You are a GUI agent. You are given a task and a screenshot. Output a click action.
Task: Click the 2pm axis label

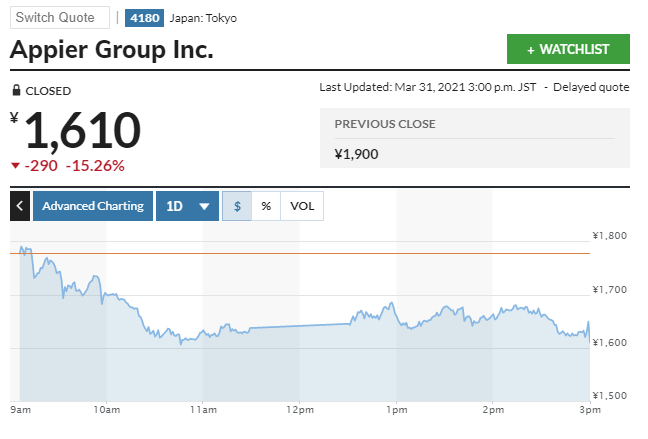click(x=493, y=410)
